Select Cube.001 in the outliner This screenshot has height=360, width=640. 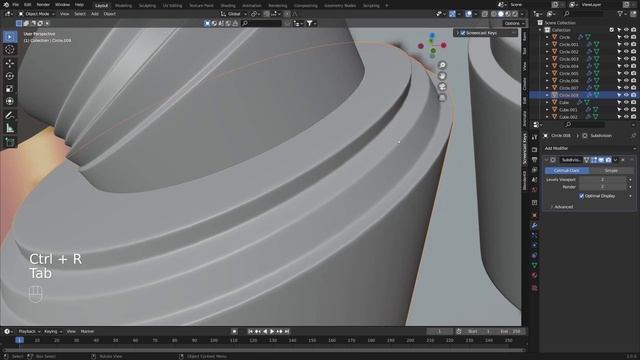click(568, 110)
